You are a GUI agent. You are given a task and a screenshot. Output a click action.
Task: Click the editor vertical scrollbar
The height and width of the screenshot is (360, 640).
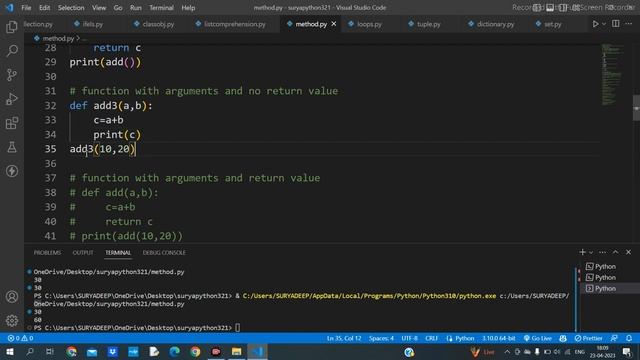pos(636,108)
